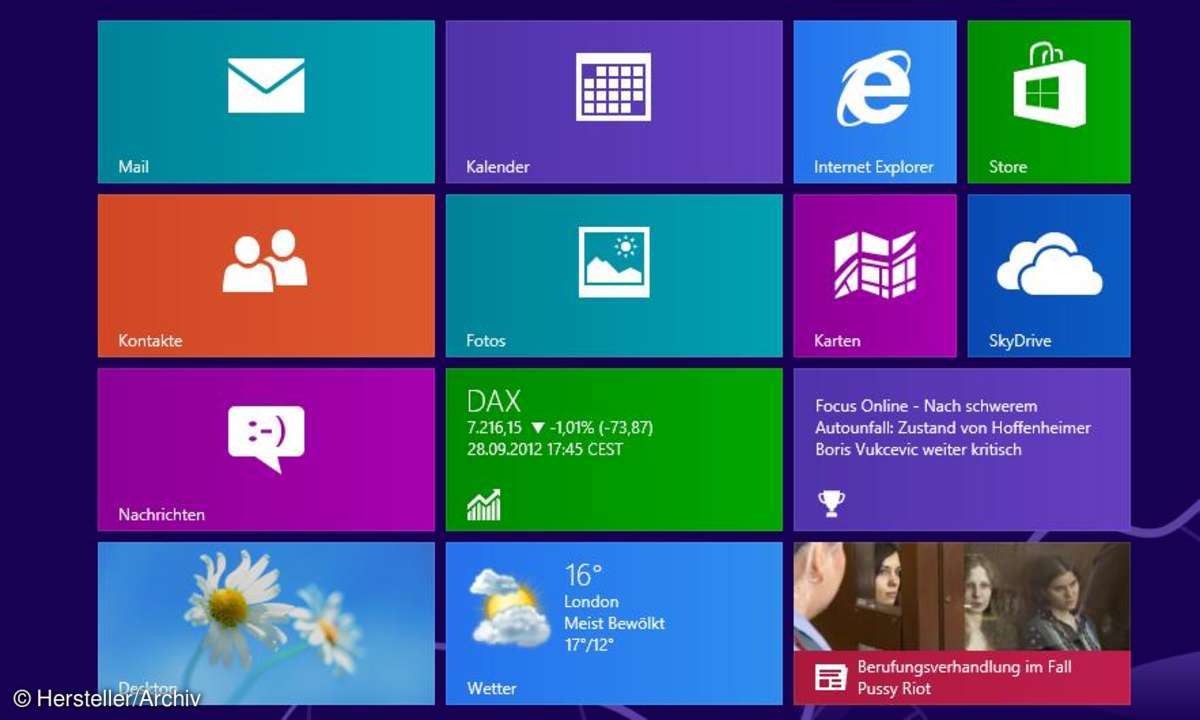Open the Focus Online sports headline
This screenshot has width=1200, height=720.
click(953, 428)
